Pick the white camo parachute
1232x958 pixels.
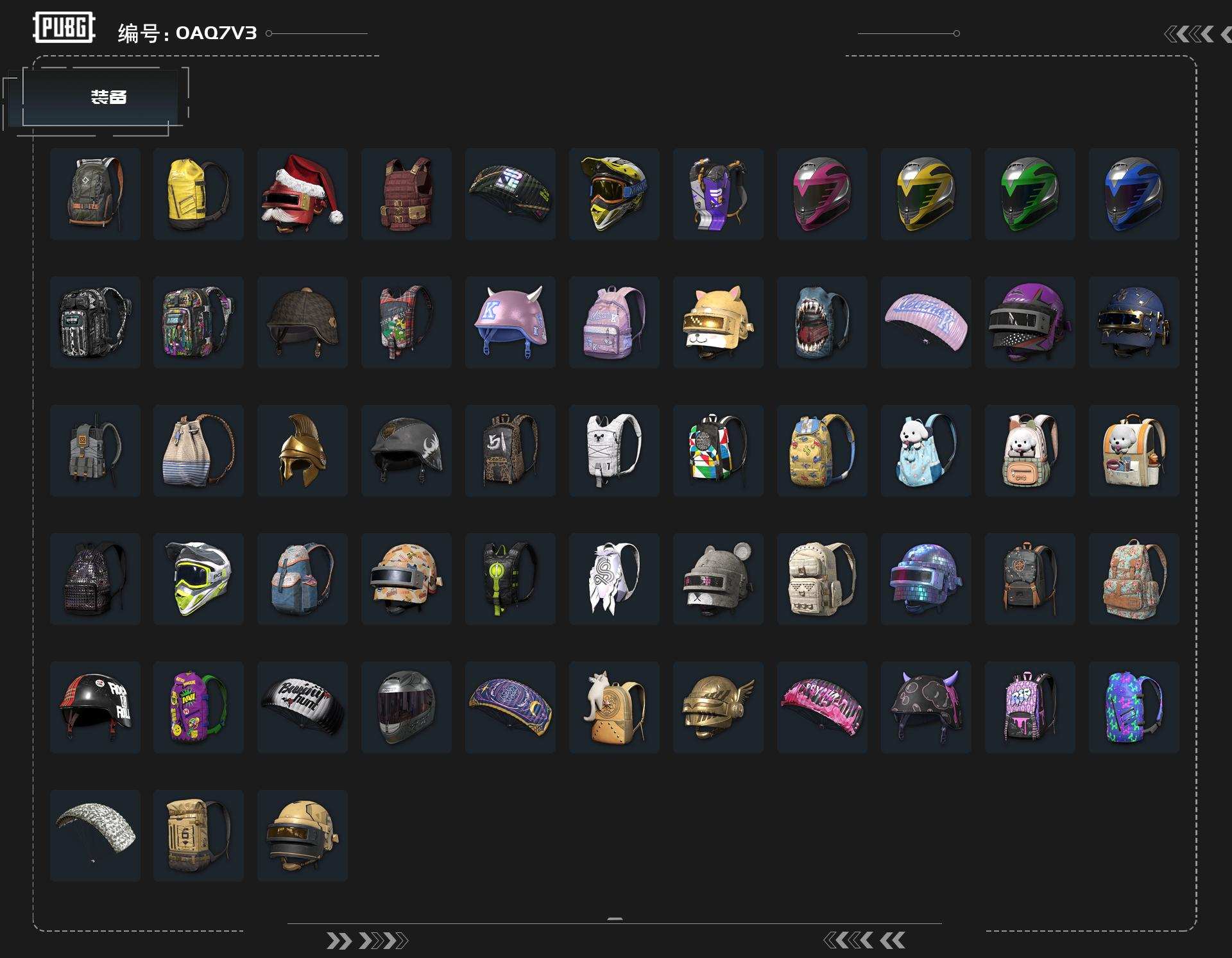(x=95, y=835)
